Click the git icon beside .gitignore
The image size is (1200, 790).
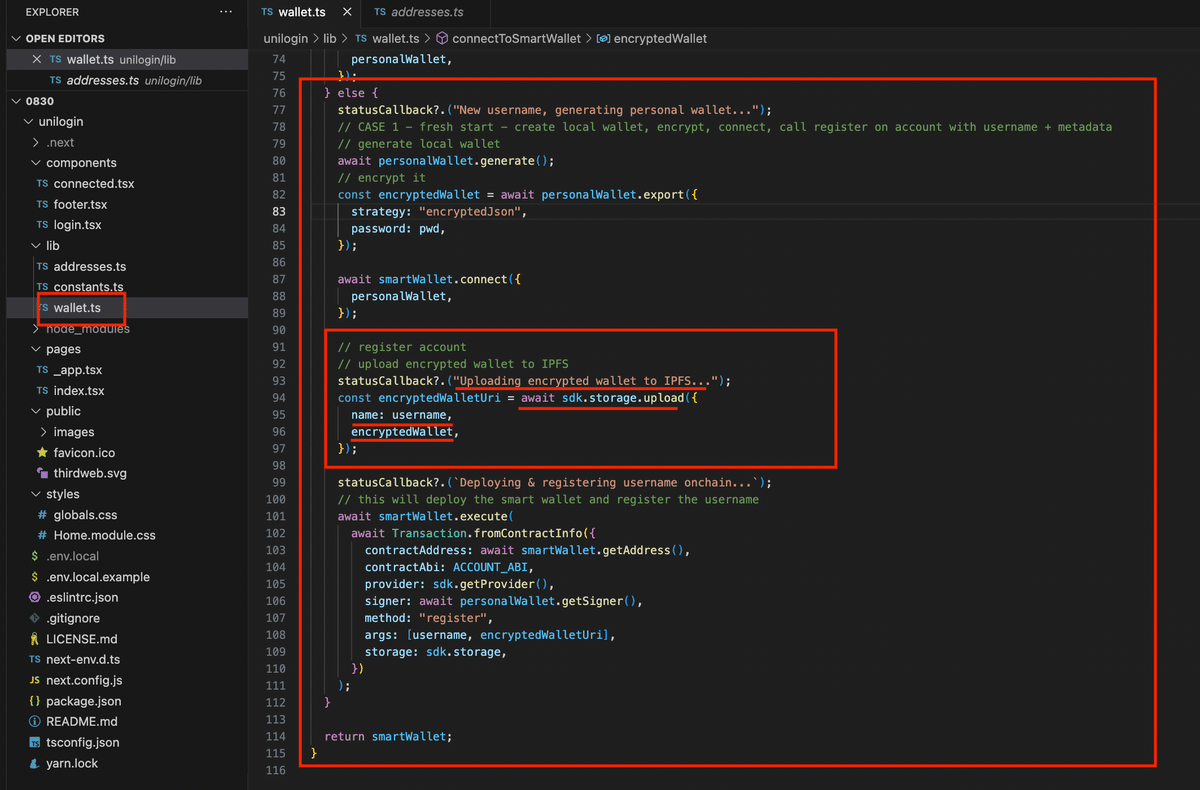tap(35, 618)
